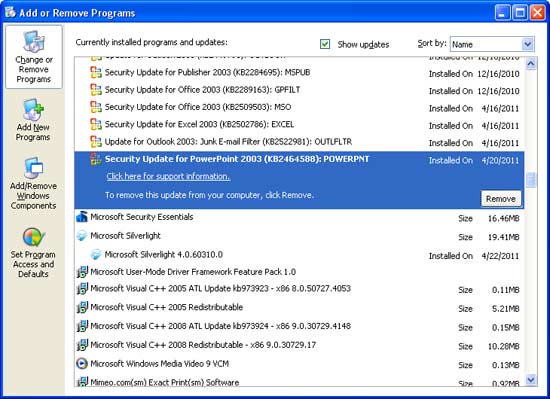This screenshot has width=550, height=399.
Task: Select the Microsoft Silverlight entry text
Action: pyautogui.click(x=125, y=236)
